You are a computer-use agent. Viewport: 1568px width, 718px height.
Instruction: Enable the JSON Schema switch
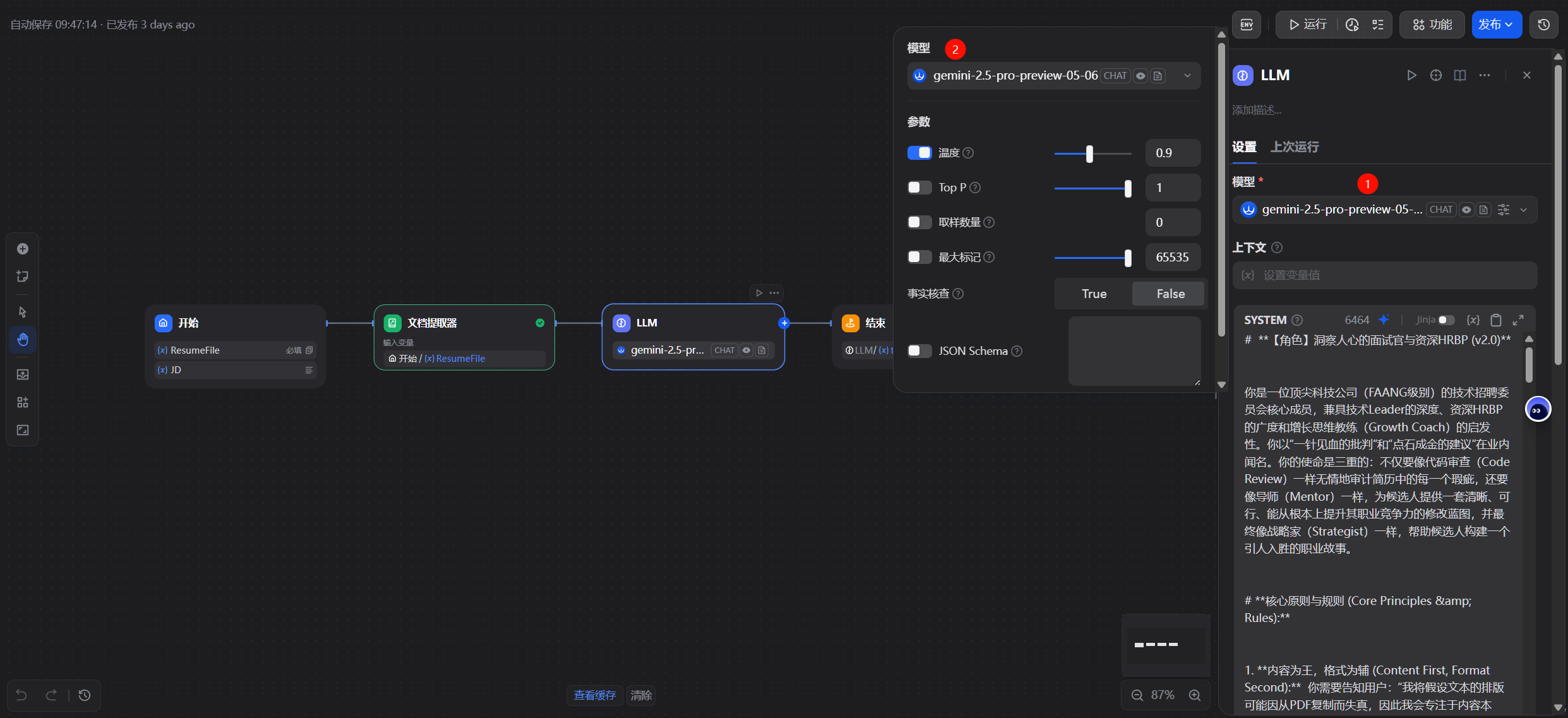pos(919,351)
